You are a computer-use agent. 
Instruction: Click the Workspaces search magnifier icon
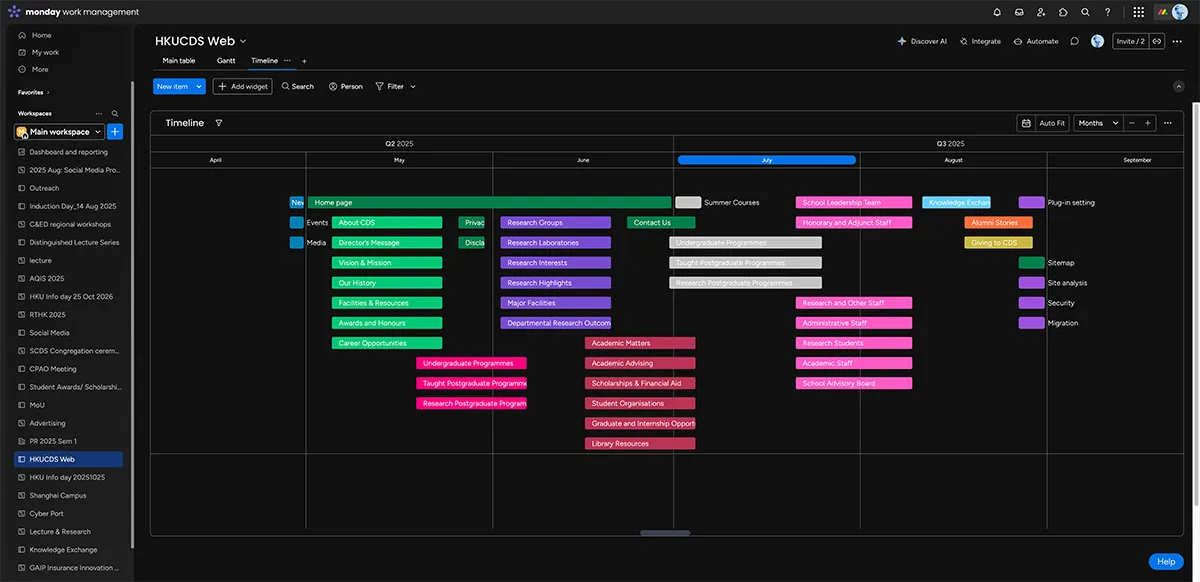(115, 113)
